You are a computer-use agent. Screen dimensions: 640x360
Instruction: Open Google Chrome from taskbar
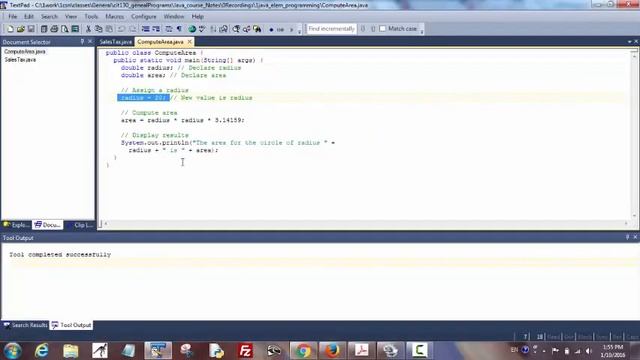303,351
